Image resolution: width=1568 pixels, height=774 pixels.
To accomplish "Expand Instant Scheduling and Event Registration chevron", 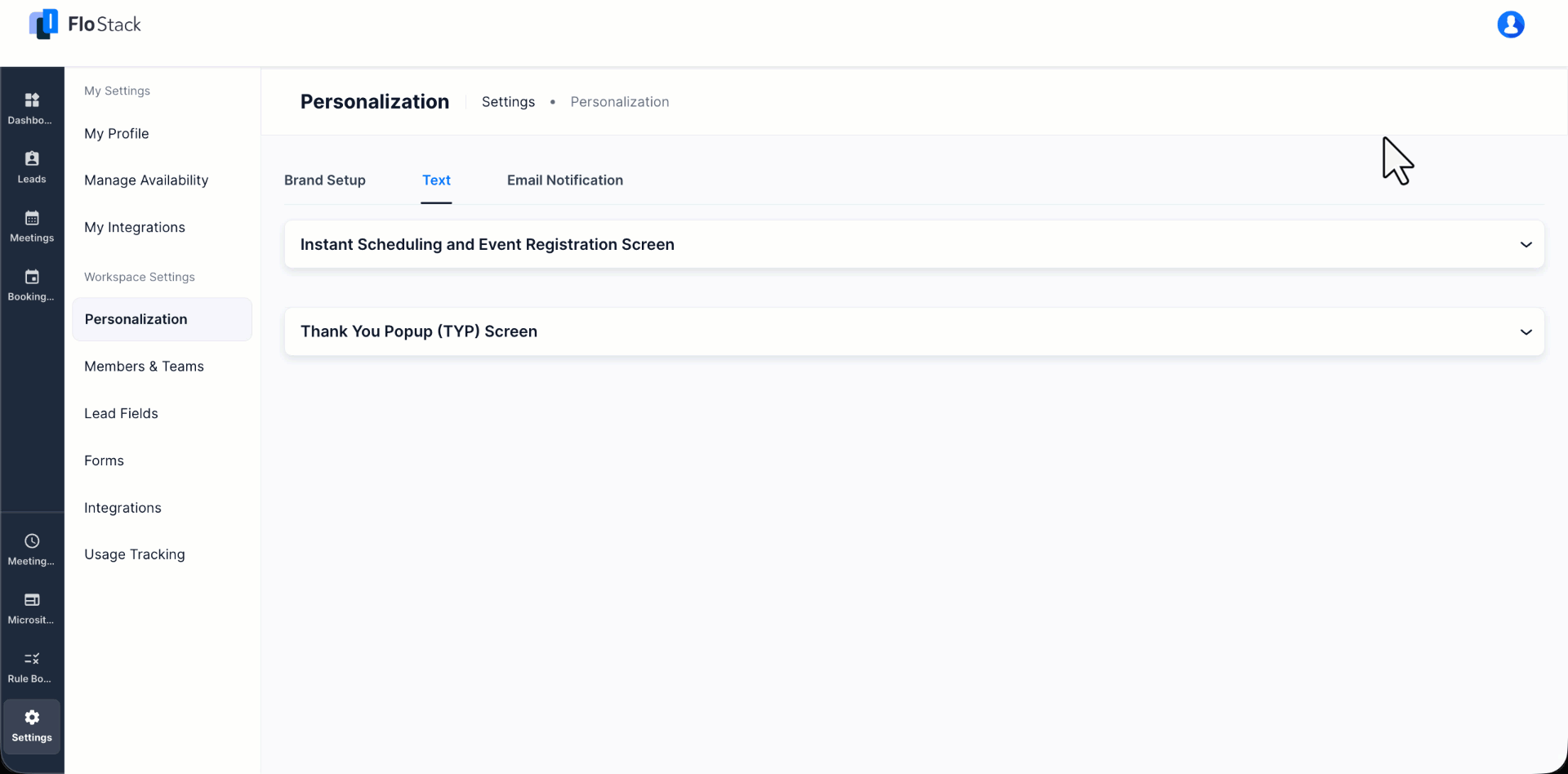I will pos(1526,244).
